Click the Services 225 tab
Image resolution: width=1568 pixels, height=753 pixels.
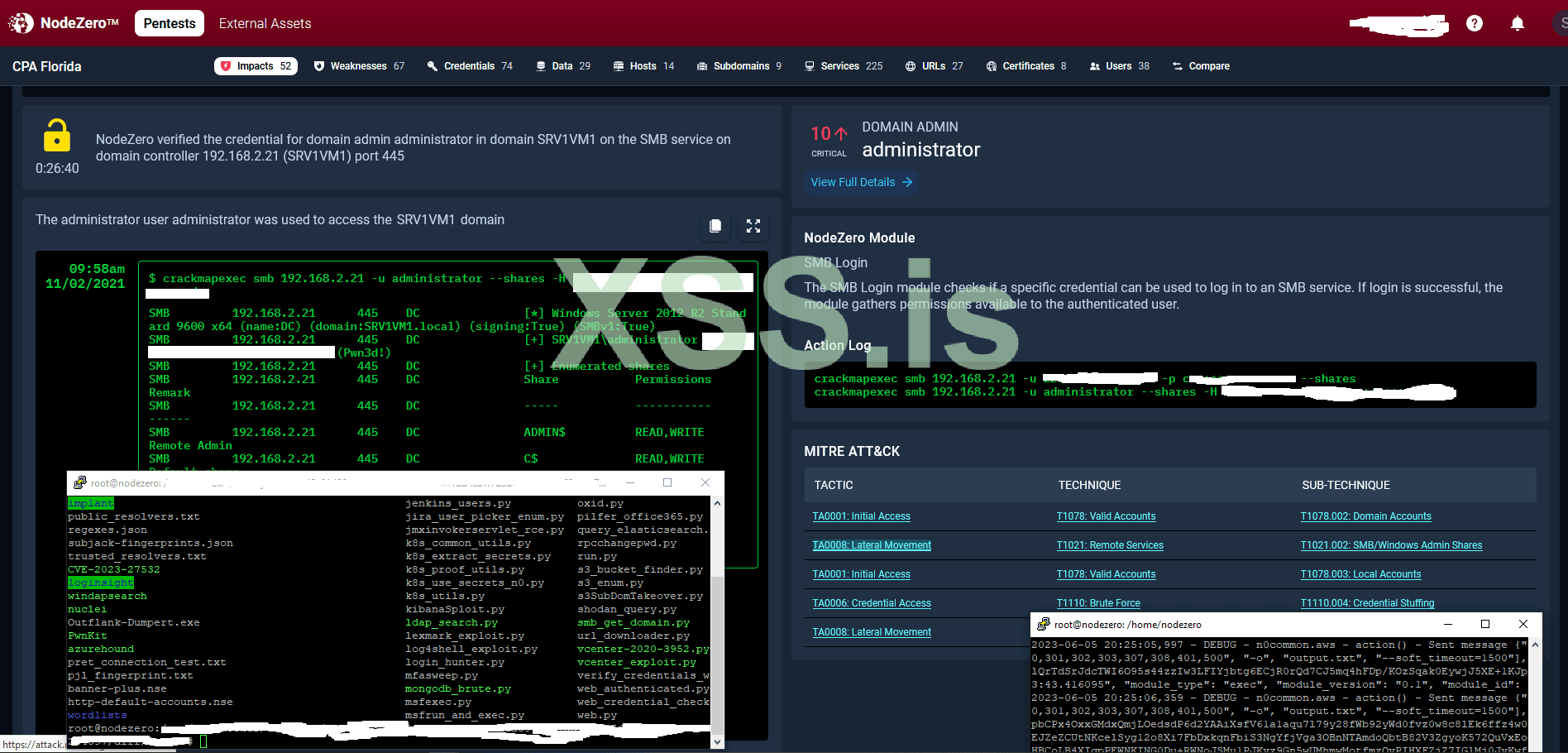pyautogui.click(x=844, y=66)
